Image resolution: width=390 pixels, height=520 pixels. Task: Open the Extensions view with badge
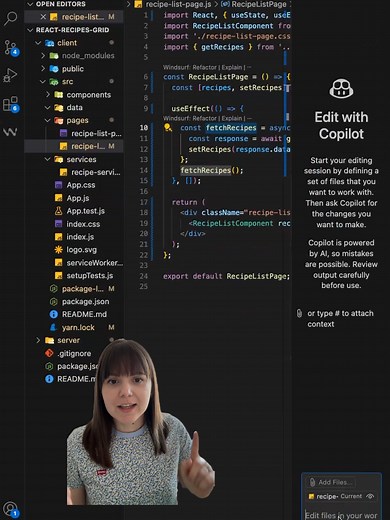(11, 104)
